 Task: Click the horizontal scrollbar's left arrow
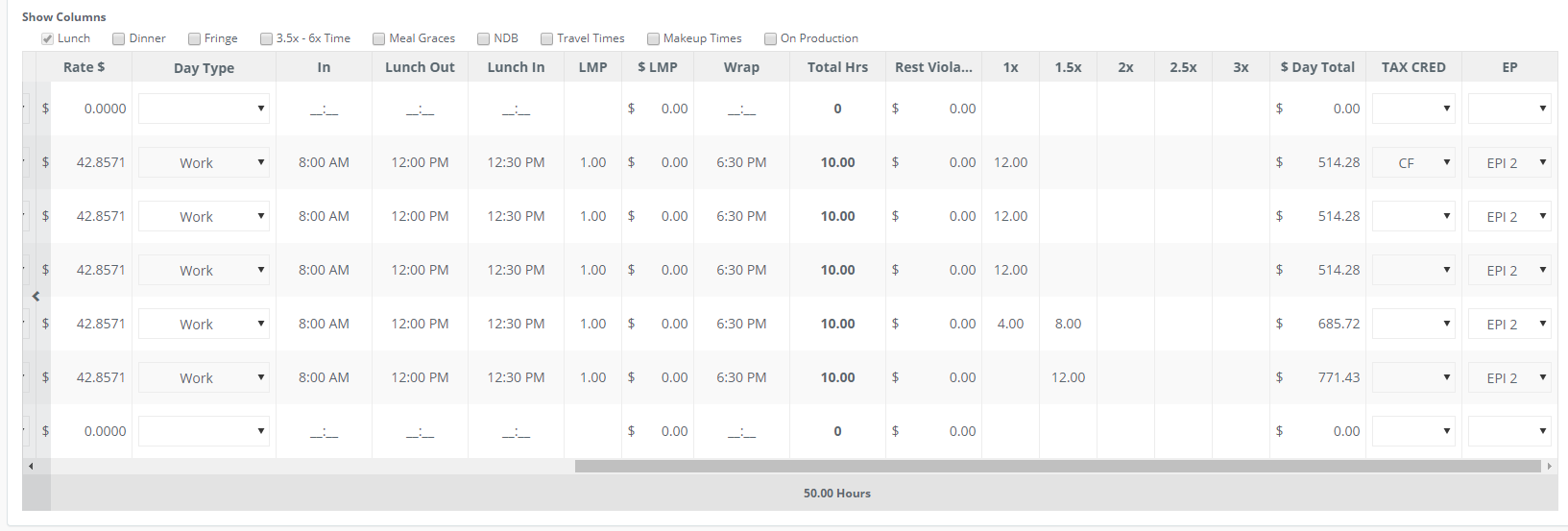(x=31, y=466)
